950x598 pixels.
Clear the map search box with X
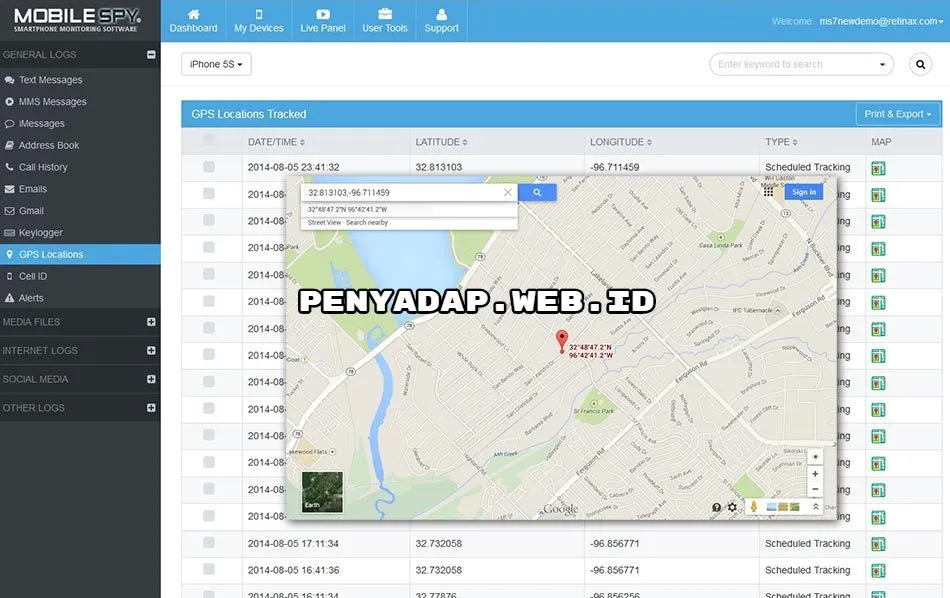(x=508, y=193)
